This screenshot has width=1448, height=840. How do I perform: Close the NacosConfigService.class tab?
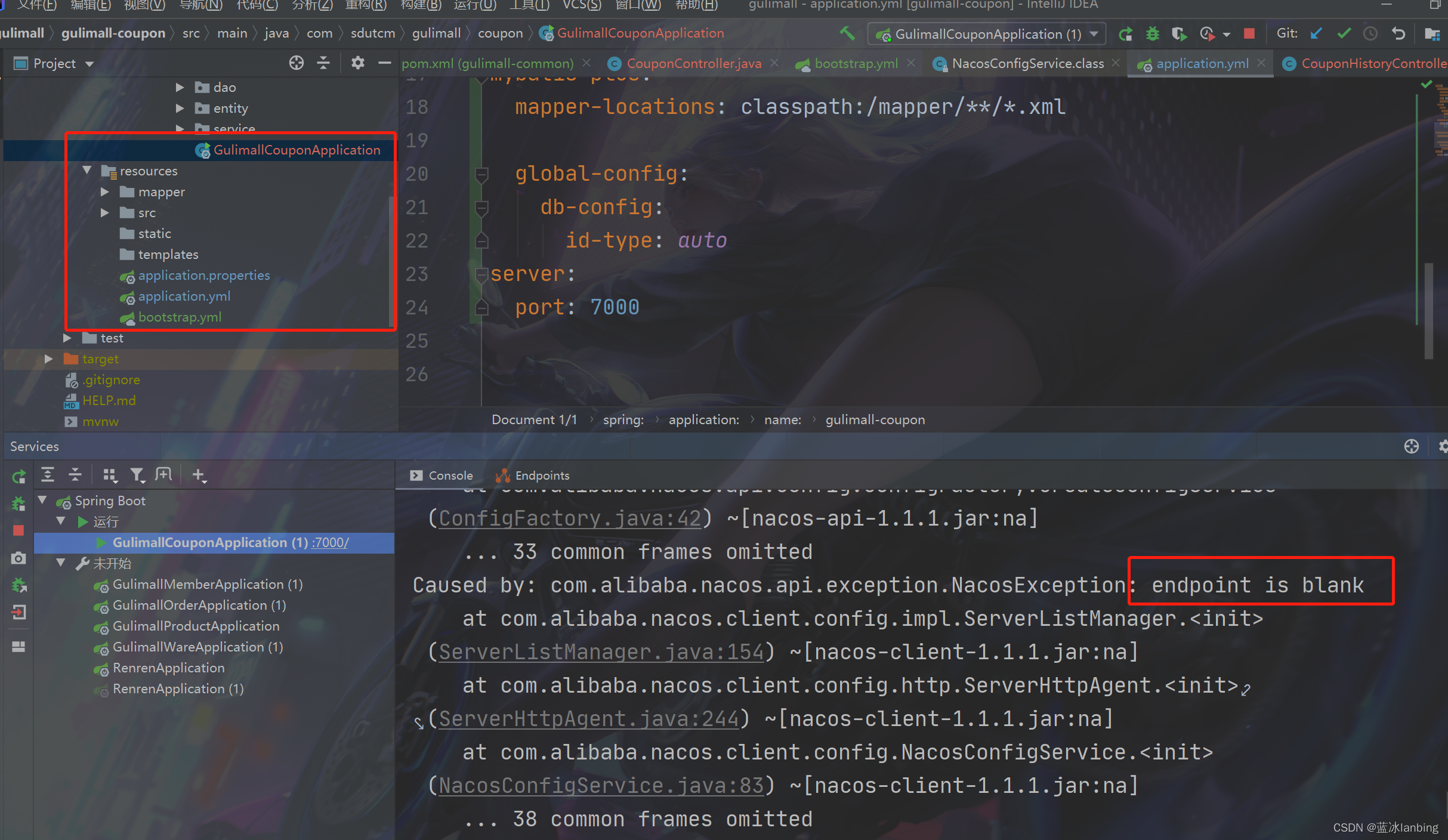pyautogui.click(x=1116, y=63)
